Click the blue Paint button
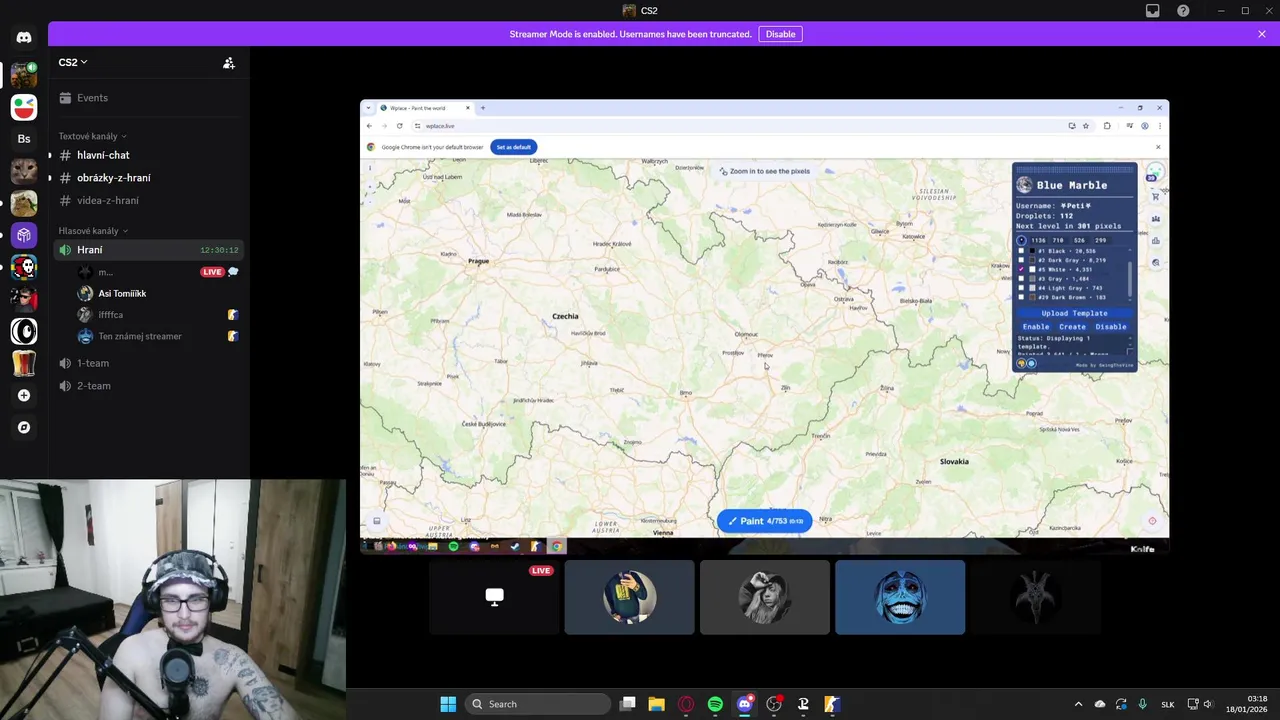1280x720 pixels. 764,521
